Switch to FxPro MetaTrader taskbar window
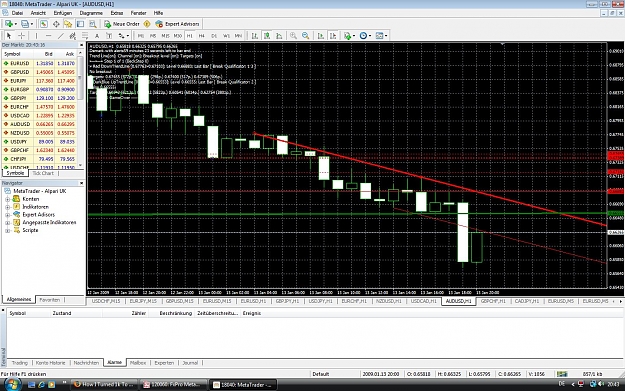 pos(174,385)
